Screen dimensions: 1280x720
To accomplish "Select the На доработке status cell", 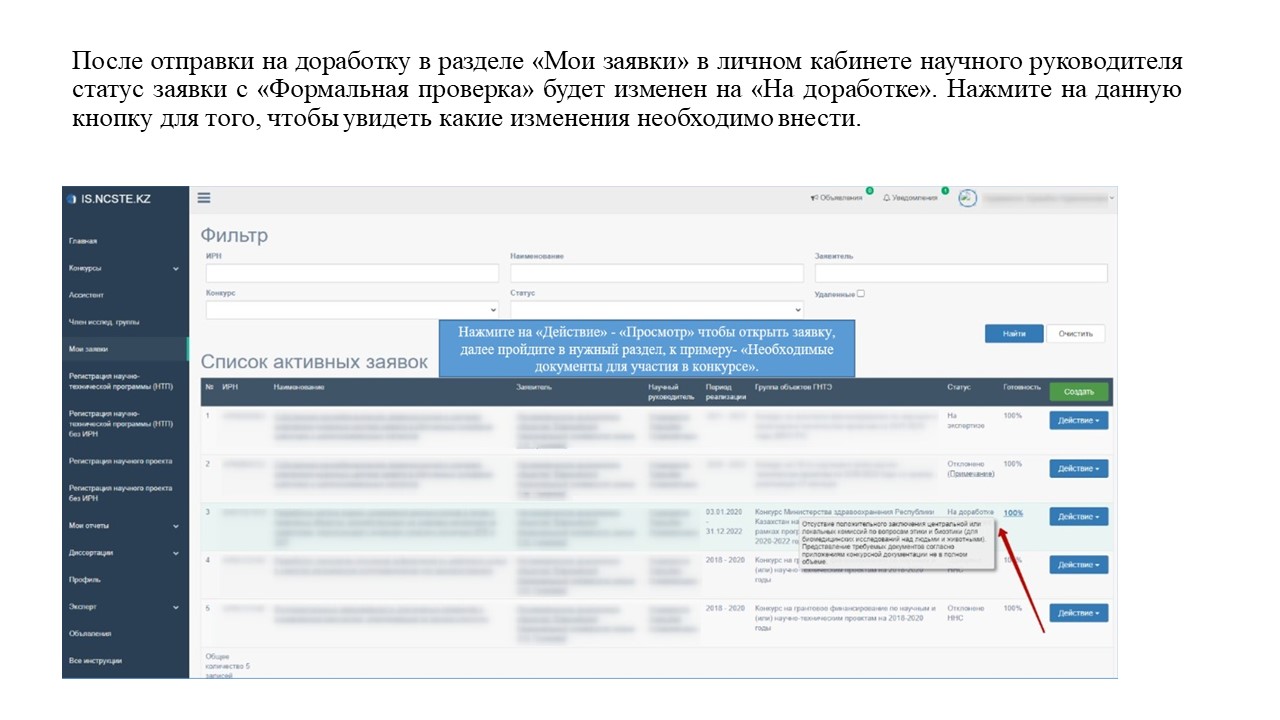I will [970, 512].
